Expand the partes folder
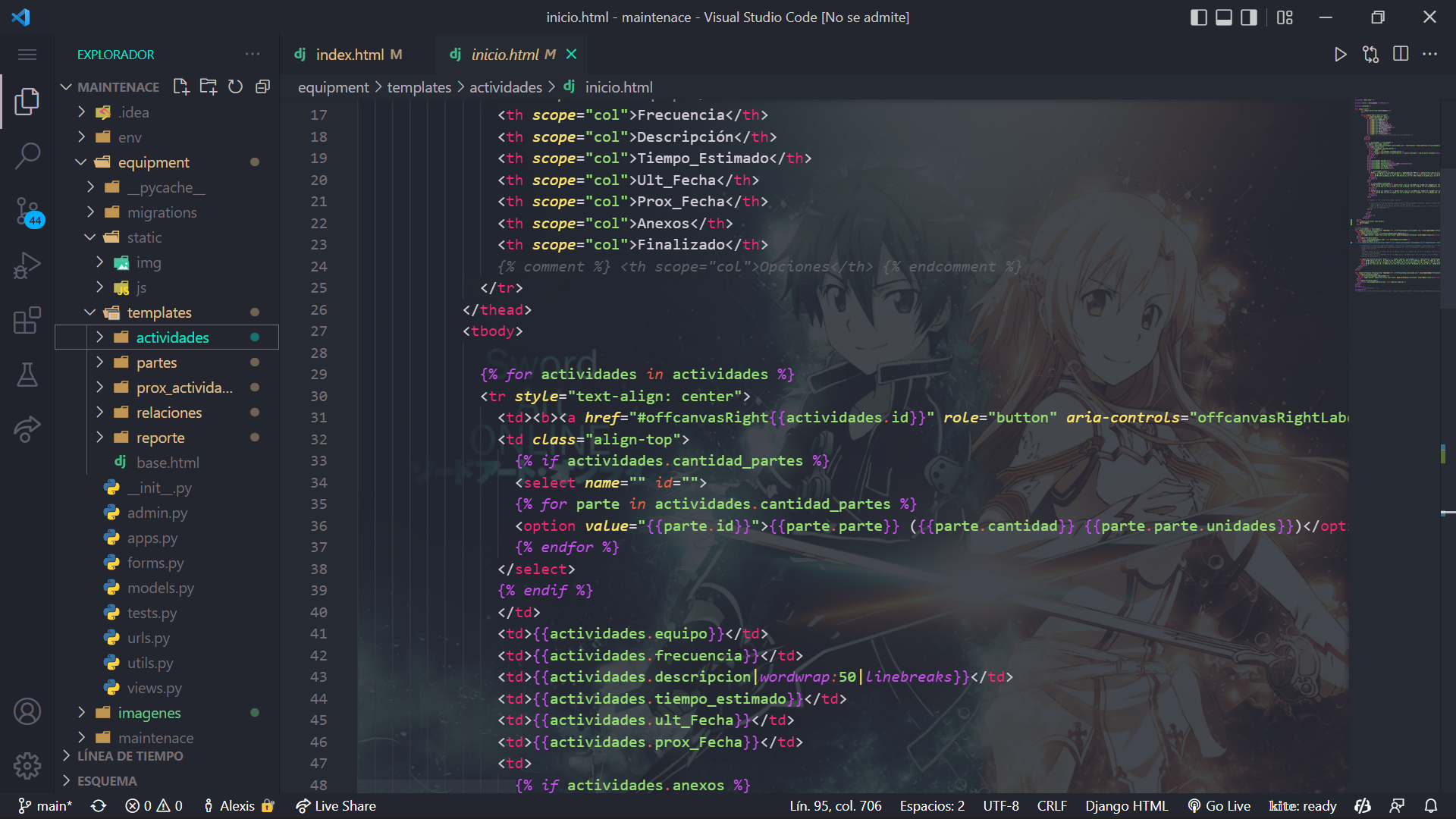Viewport: 1456px width, 819px height. point(156,362)
